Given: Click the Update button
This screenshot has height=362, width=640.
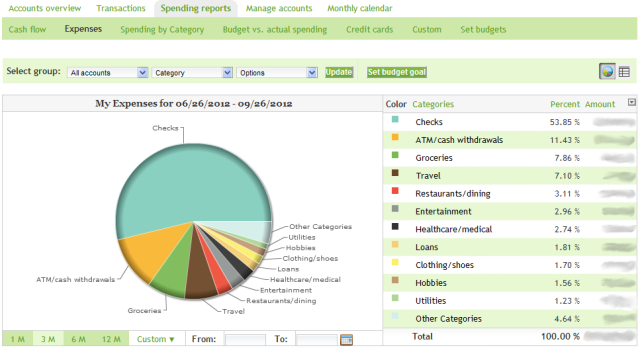Looking at the screenshot, I should 339,72.
